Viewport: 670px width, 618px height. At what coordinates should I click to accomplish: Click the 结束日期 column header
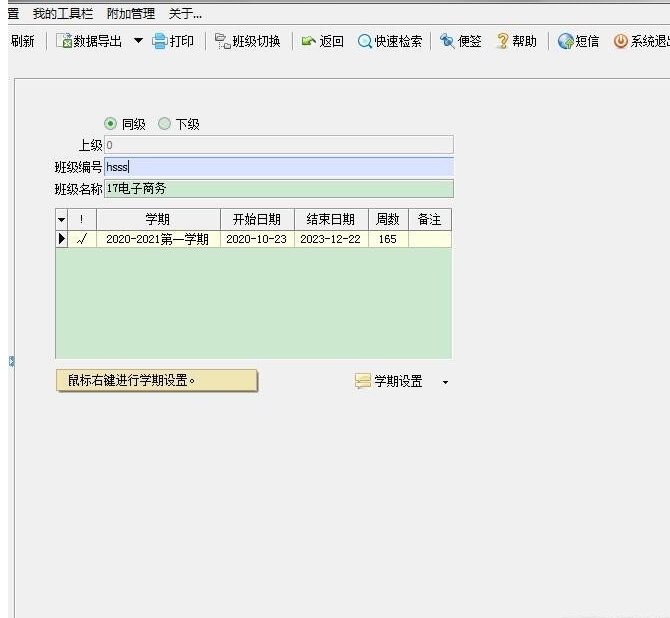click(331, 220)
